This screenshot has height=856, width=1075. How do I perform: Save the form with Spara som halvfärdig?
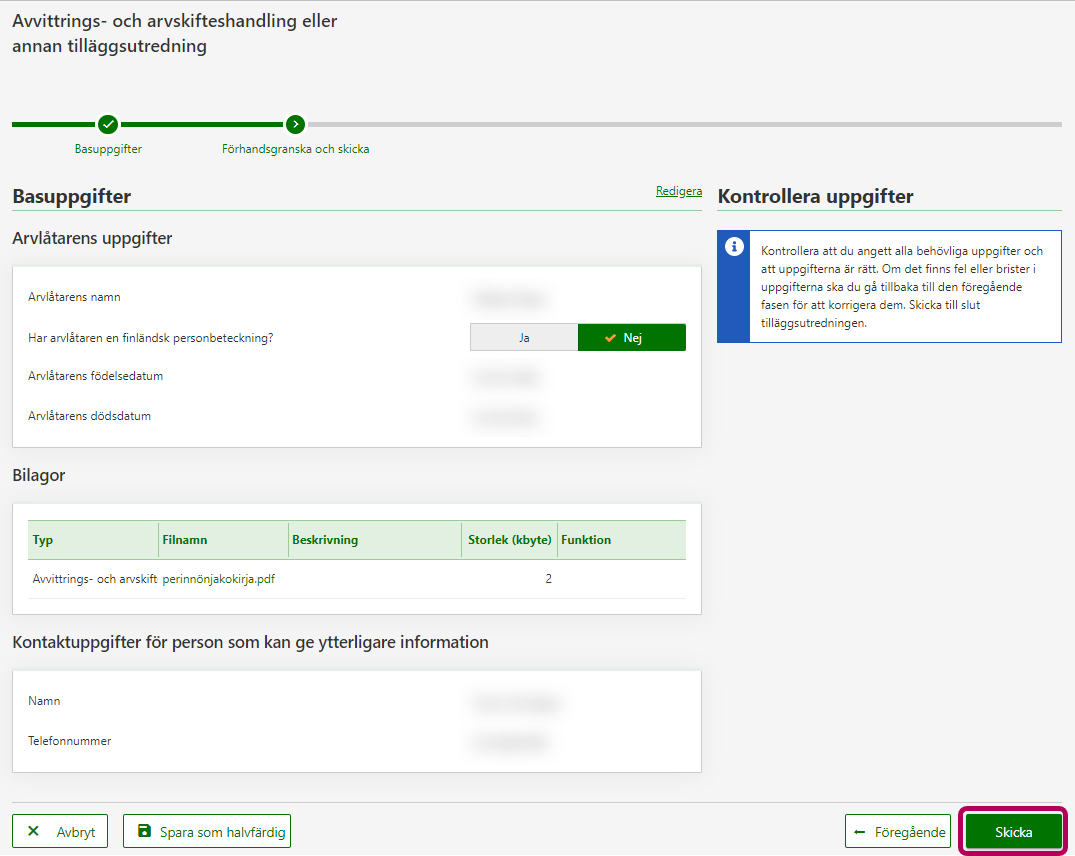click(x=207, y=831)
